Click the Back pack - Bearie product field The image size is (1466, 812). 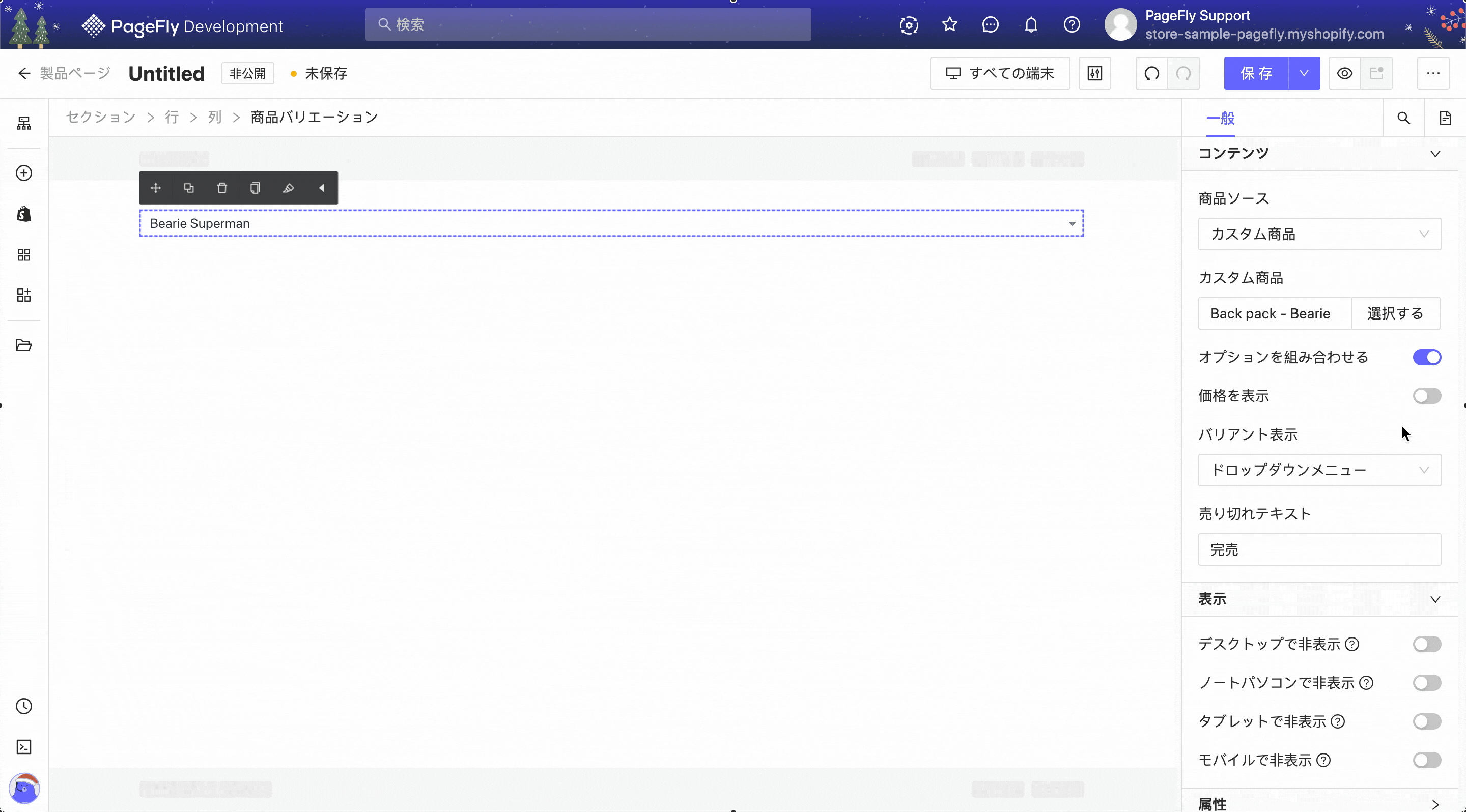(x=1275, y=313)
